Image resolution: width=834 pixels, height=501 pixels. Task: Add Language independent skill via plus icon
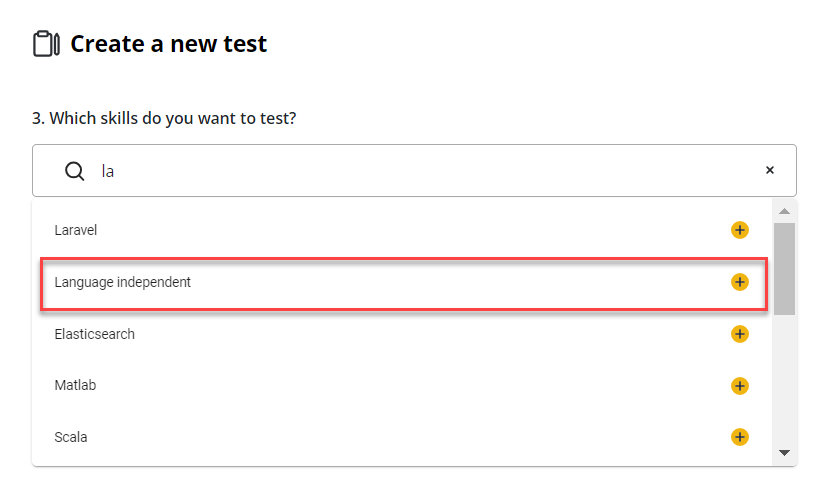click(739, 282)
